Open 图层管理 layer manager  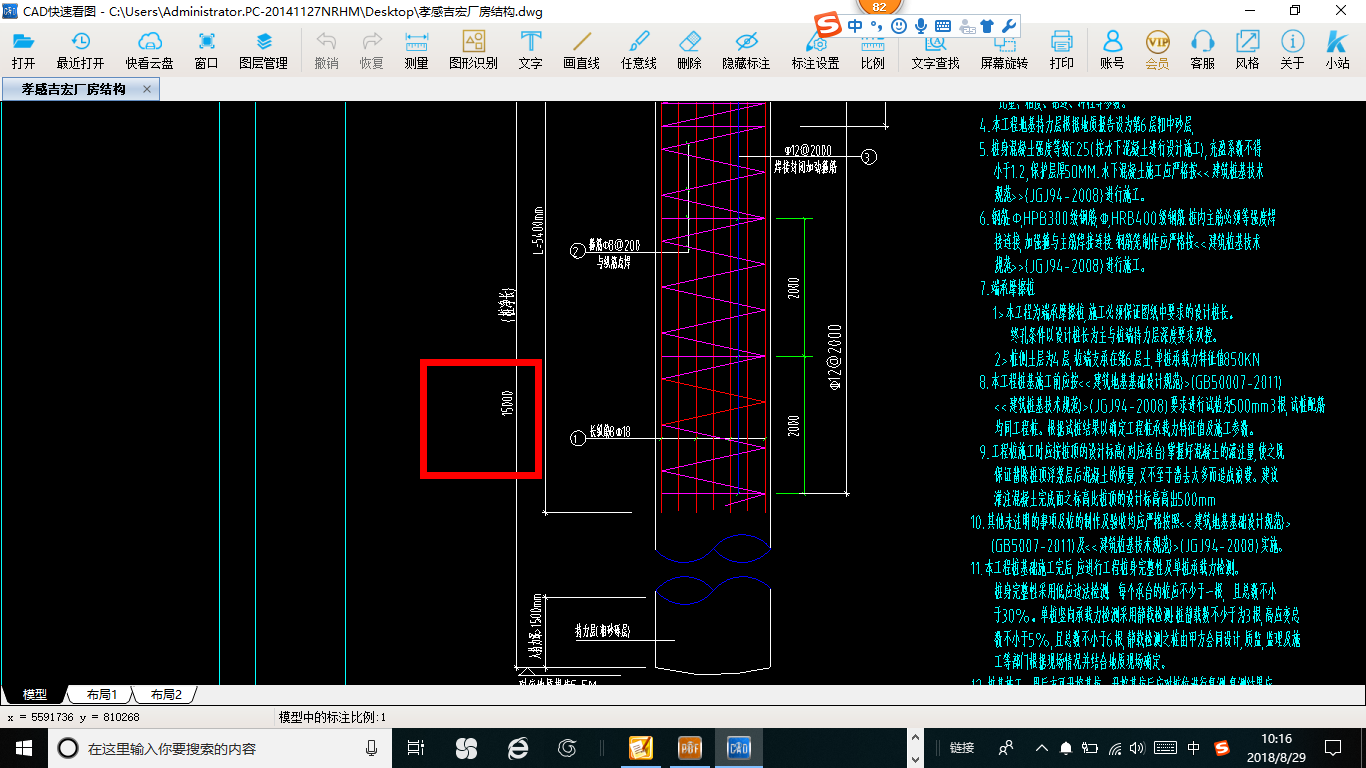click(x=263, y=50)
